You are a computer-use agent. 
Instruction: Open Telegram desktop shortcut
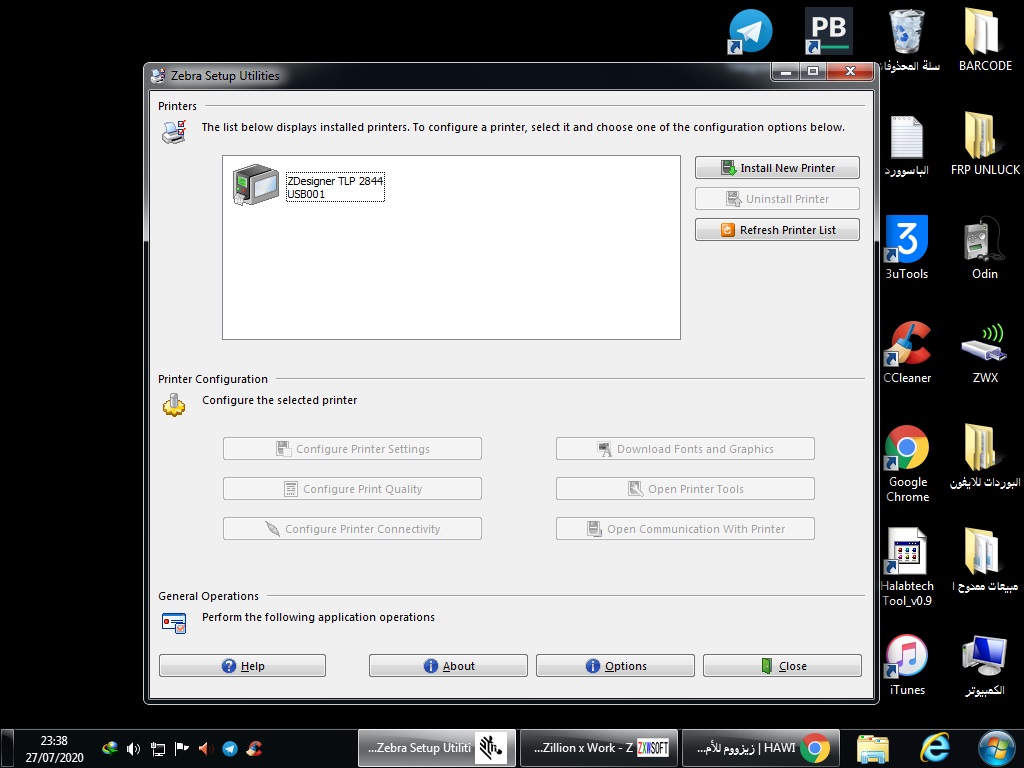(750, 31)
